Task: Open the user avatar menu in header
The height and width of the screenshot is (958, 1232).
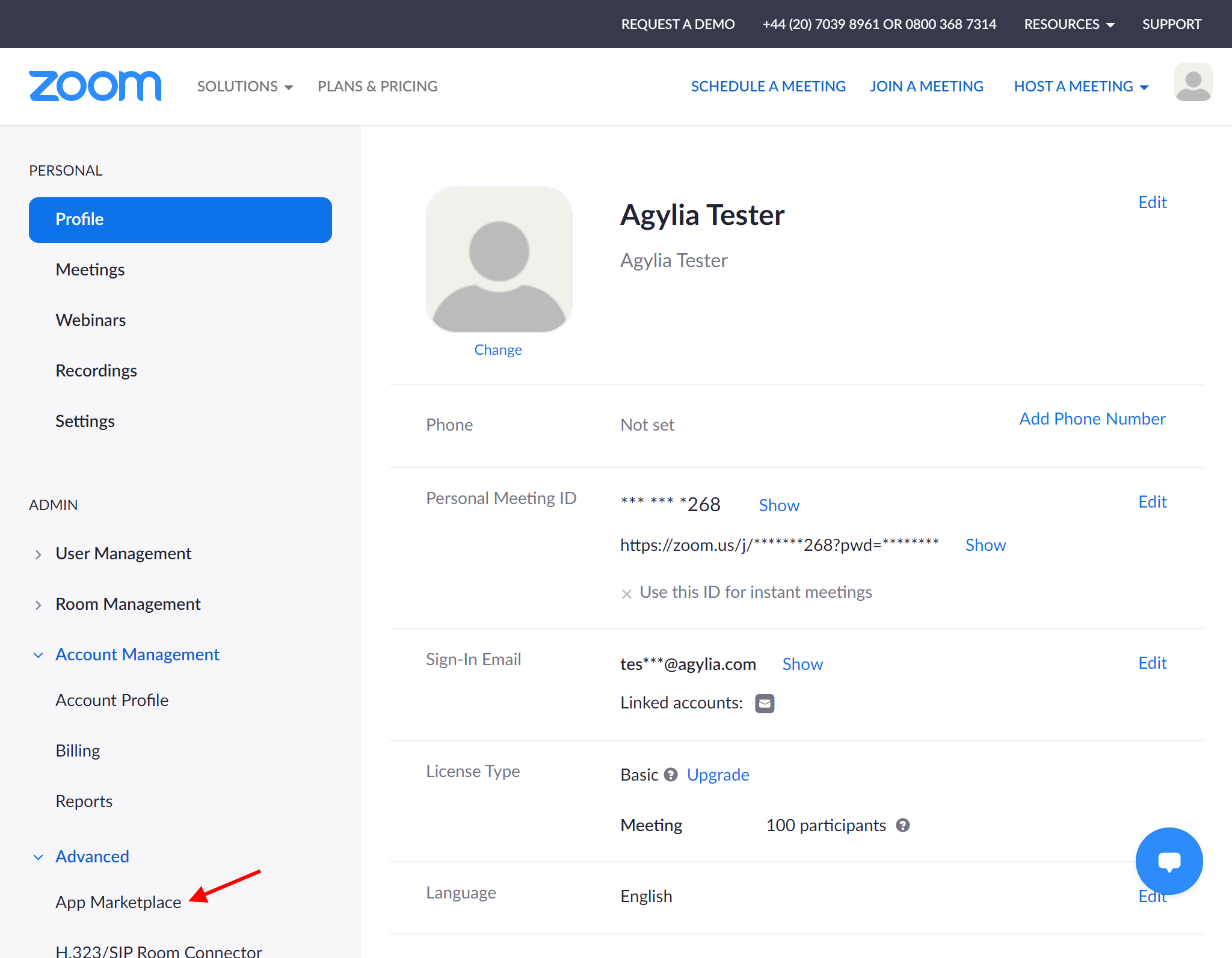Action: pyautogui.click(x=1193, y=82)
